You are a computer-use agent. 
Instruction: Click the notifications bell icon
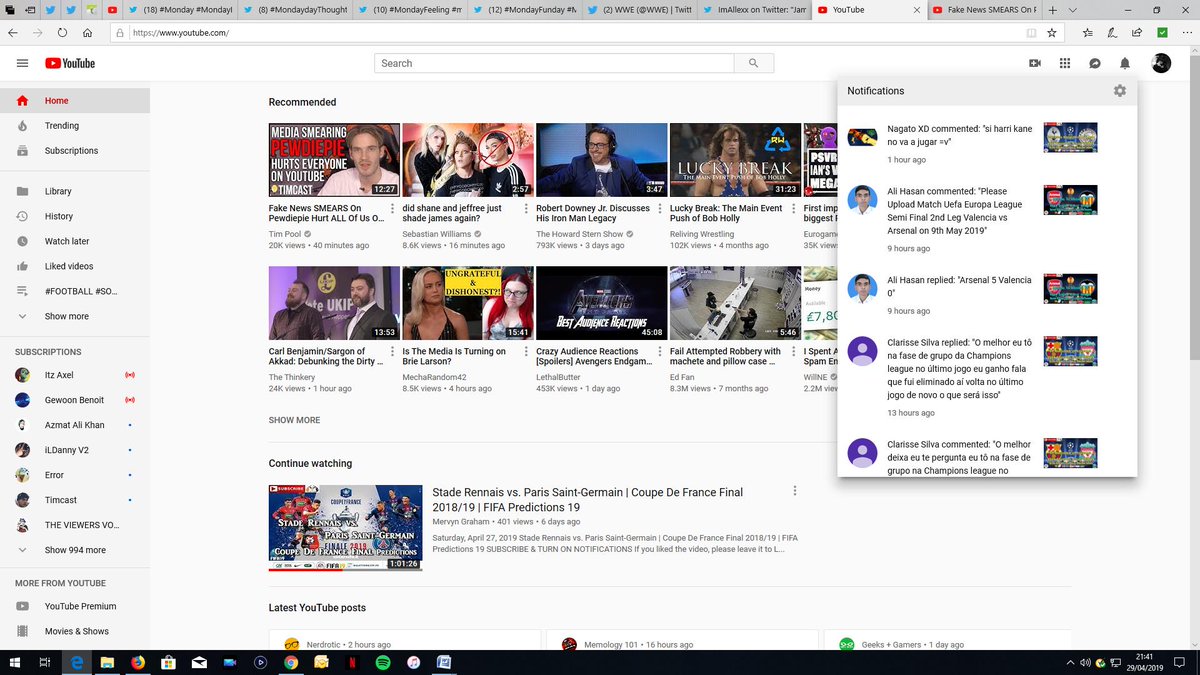coord(1125,63)
